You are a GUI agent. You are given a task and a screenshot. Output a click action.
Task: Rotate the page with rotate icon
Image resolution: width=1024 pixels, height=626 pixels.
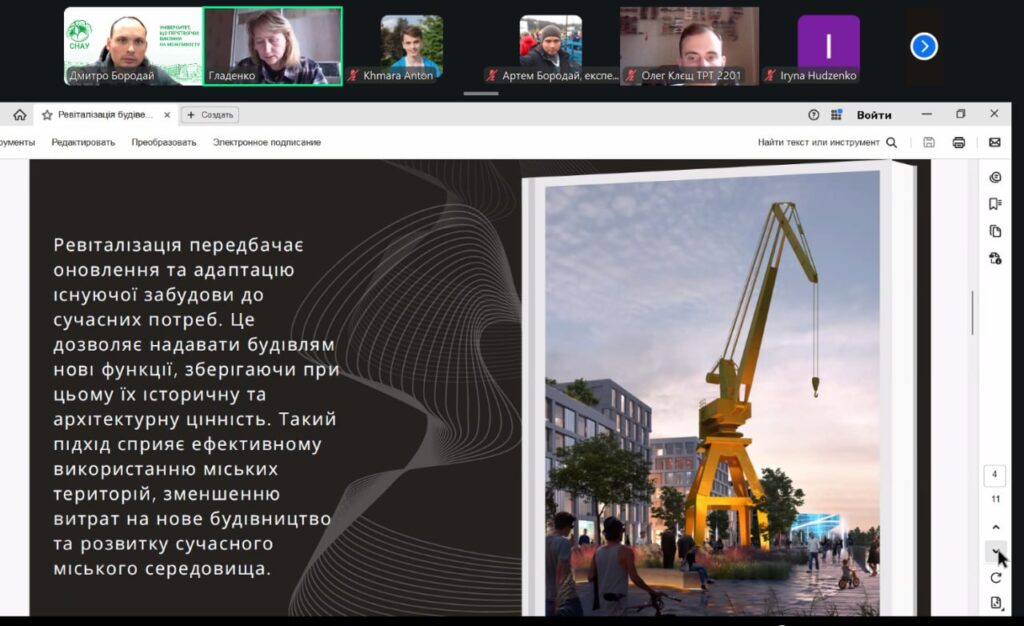click(x=995, y=578)
